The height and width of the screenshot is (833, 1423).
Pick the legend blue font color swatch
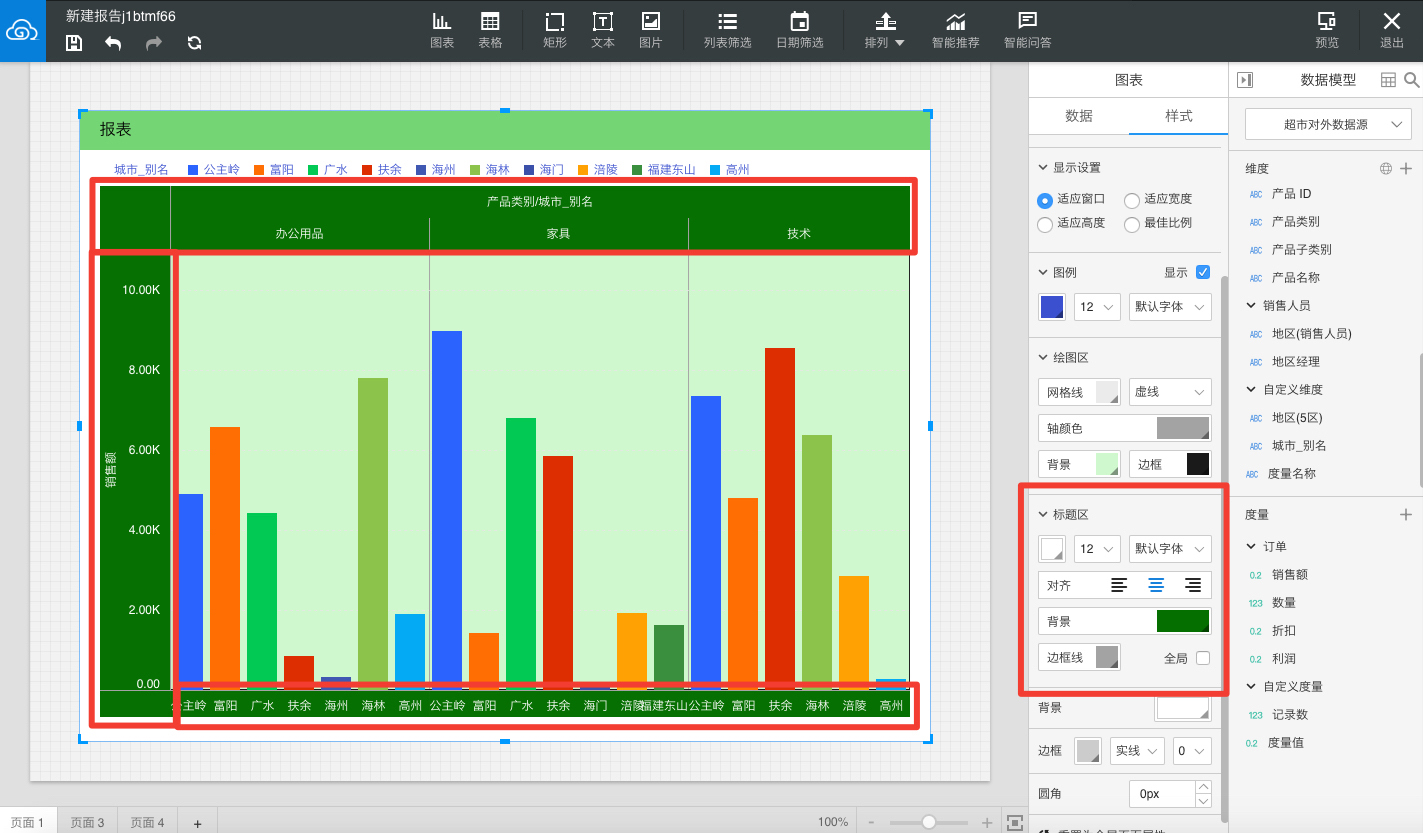click(1052, 307)
